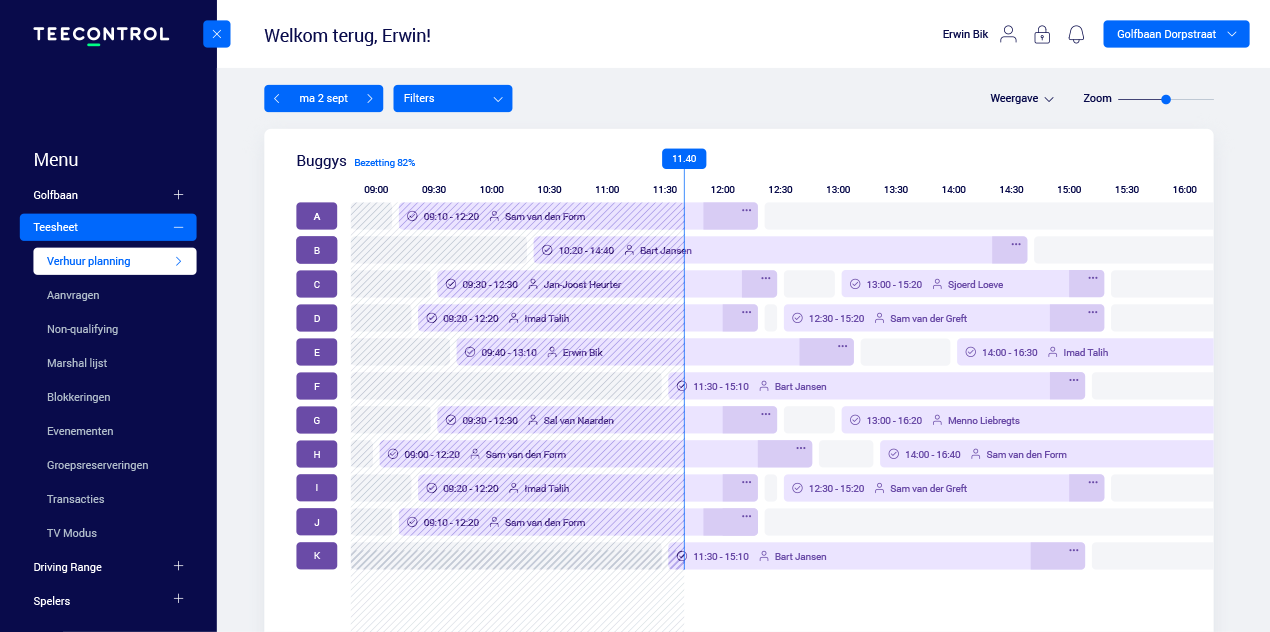Select buggy E row label

point(317,352)
